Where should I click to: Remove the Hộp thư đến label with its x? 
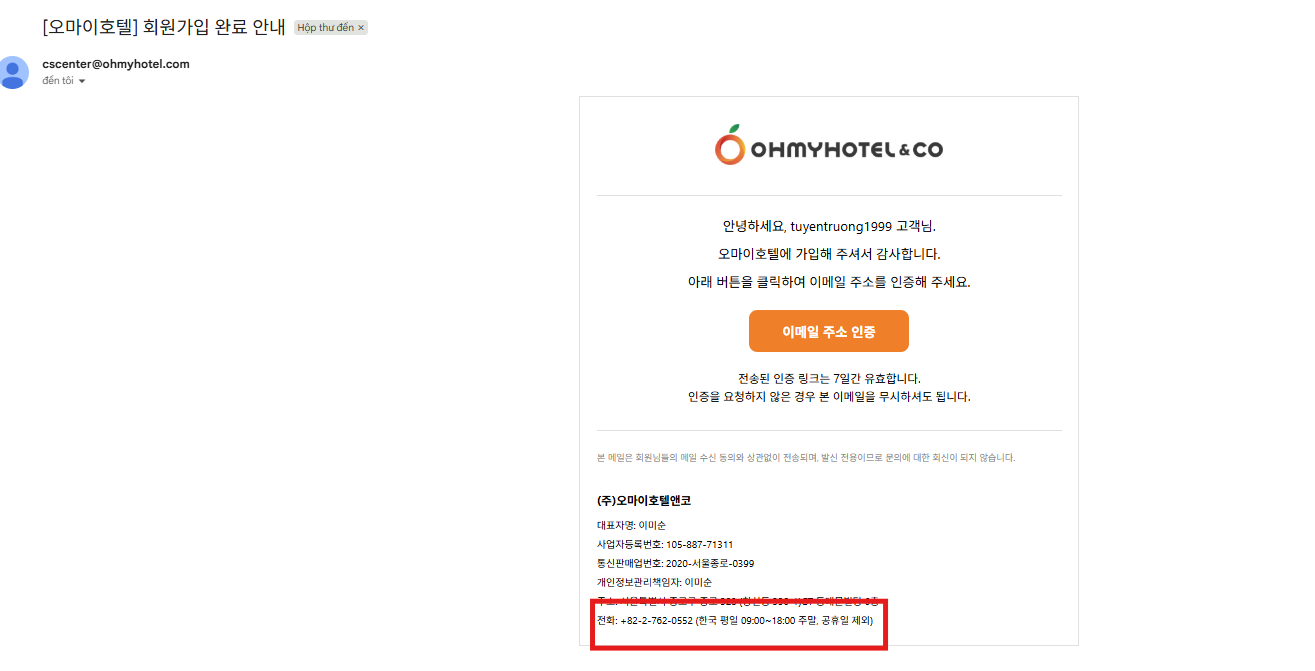(361, 28)
